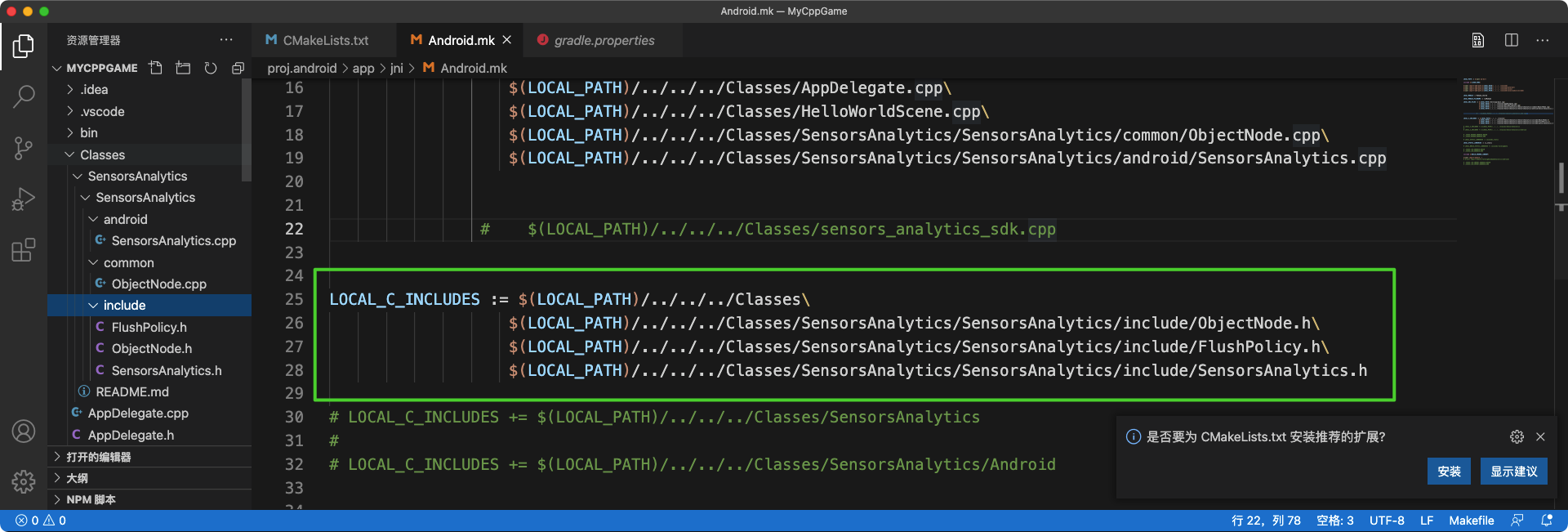Click the editor vertical scrollbar
The image size is (1568, 532).
tap(1561, 178)
